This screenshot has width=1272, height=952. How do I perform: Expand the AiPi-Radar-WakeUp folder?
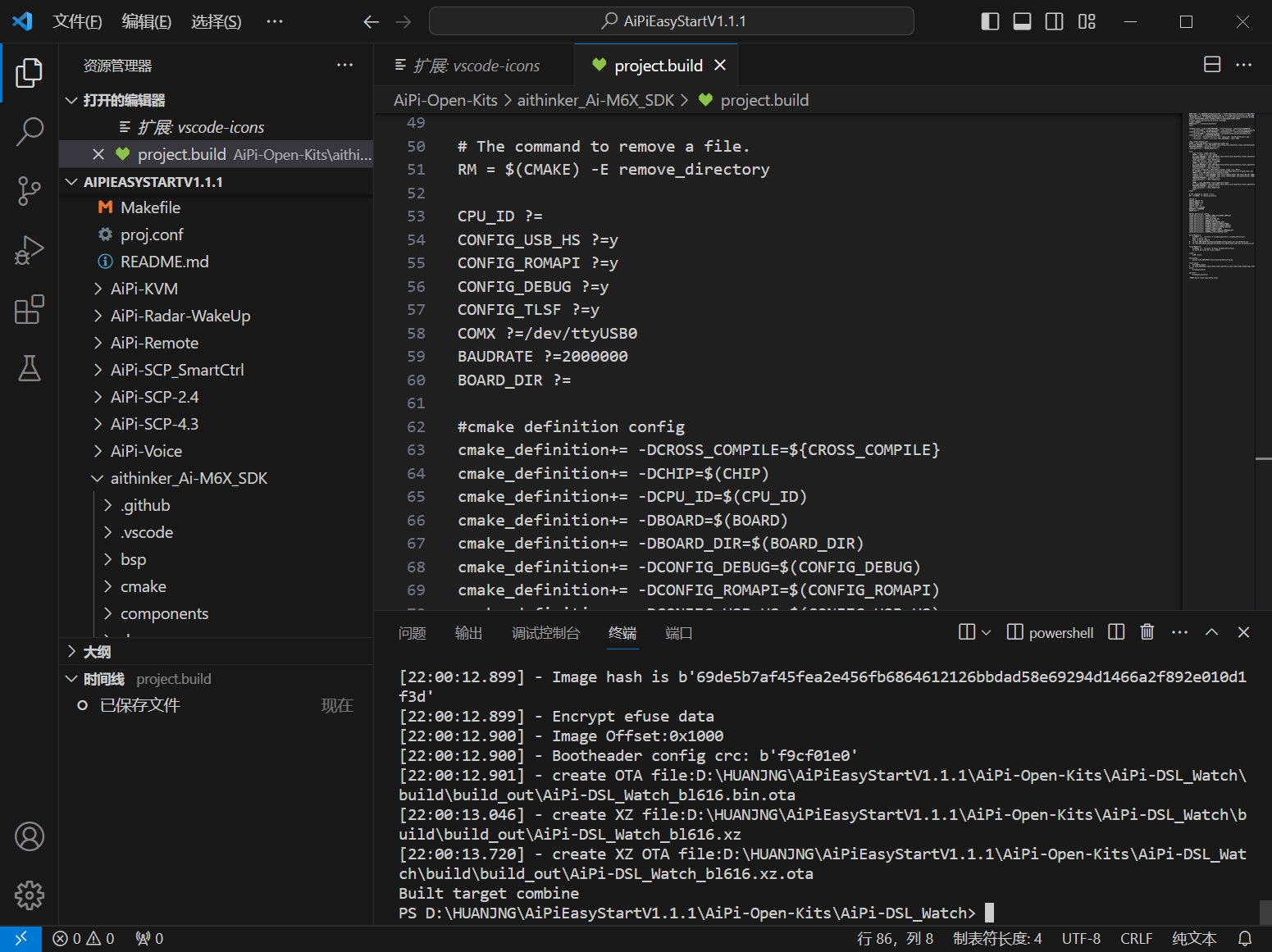(217, 316)
